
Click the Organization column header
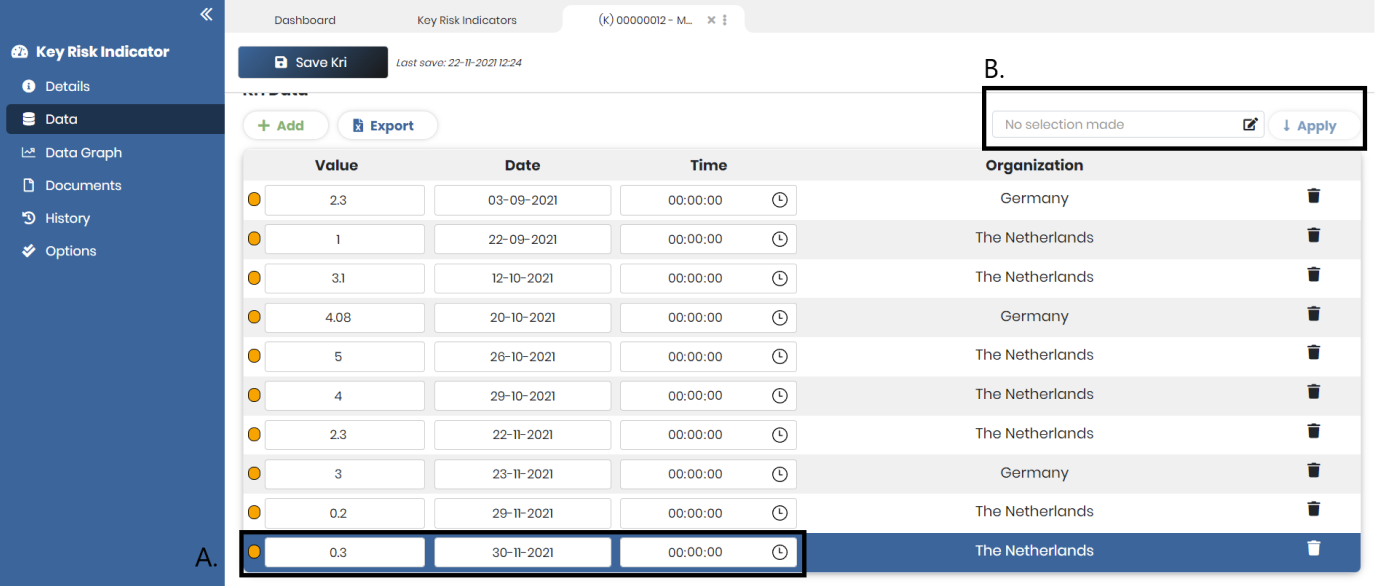click(x=1034, y=165)
